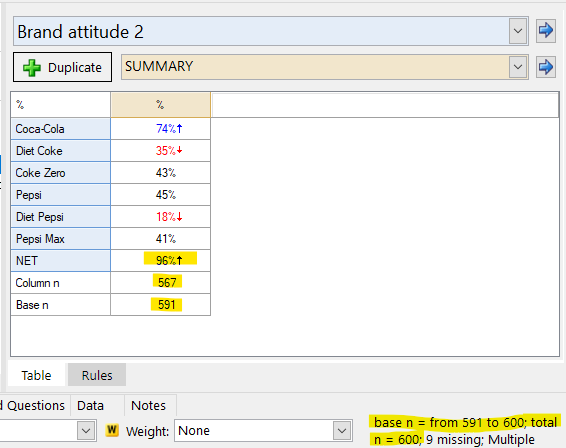Open the Brand attitude 2 dropdown
This screenshot has height=448, width=566.
(518, 31)
